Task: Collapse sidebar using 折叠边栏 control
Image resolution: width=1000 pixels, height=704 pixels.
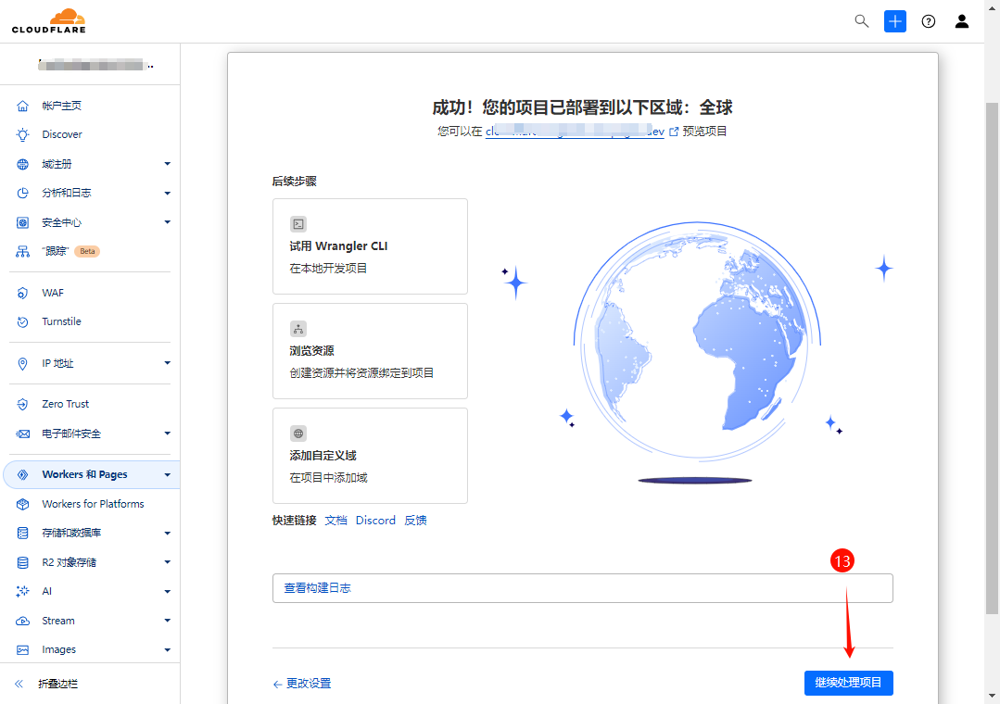Action: tap(56, 684)
